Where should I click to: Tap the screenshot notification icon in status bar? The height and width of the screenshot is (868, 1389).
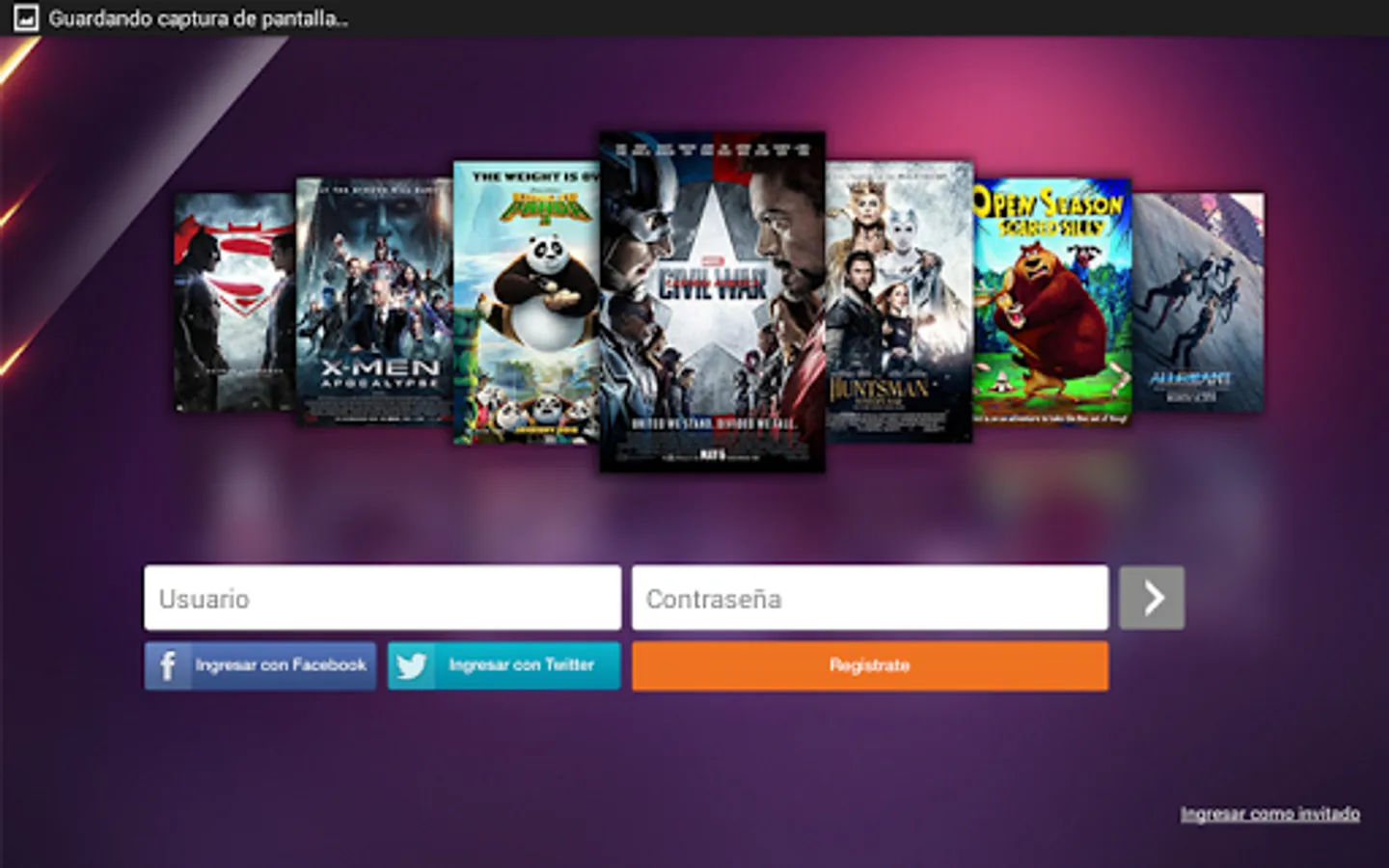tap(26, 18)
